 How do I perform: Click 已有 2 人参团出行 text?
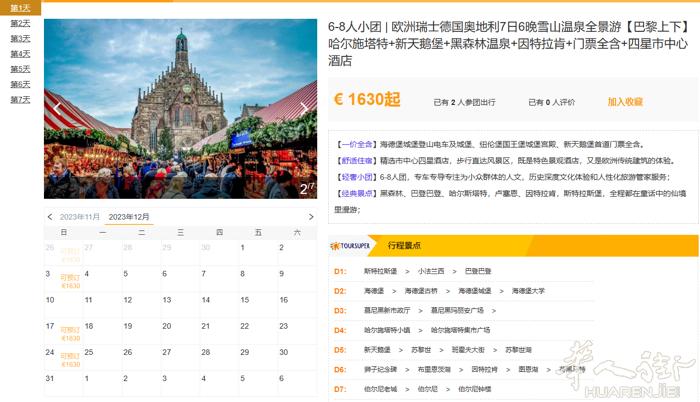click(x=464, y=102)
